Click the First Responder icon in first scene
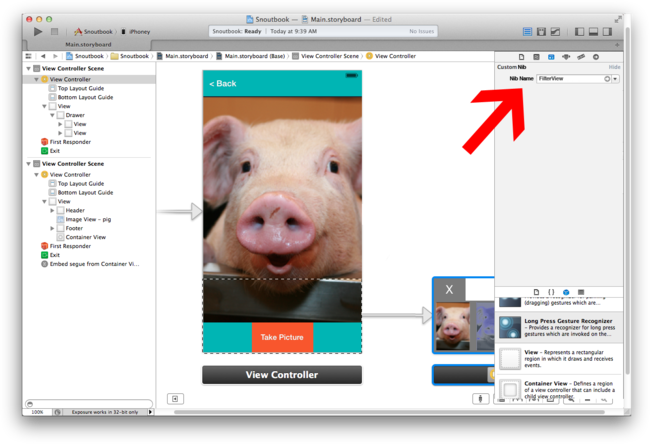Viewport: 650px width, 444px height. [45, 141]
